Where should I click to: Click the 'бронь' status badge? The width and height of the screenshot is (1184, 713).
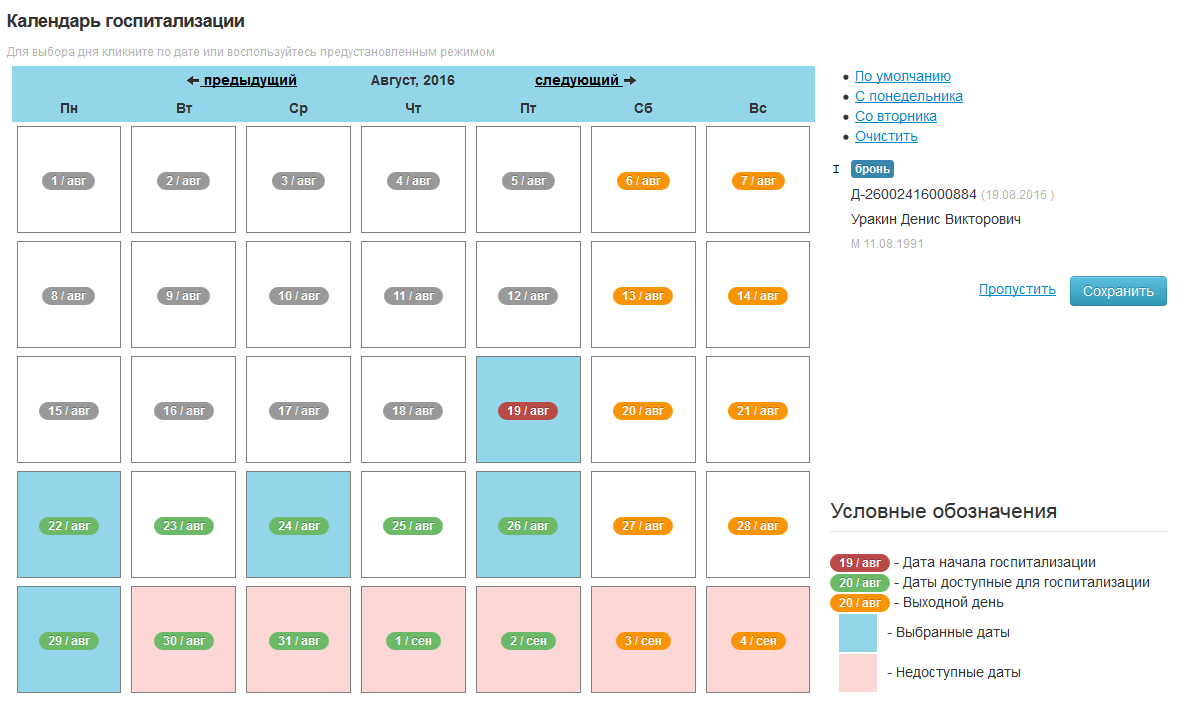872,169
